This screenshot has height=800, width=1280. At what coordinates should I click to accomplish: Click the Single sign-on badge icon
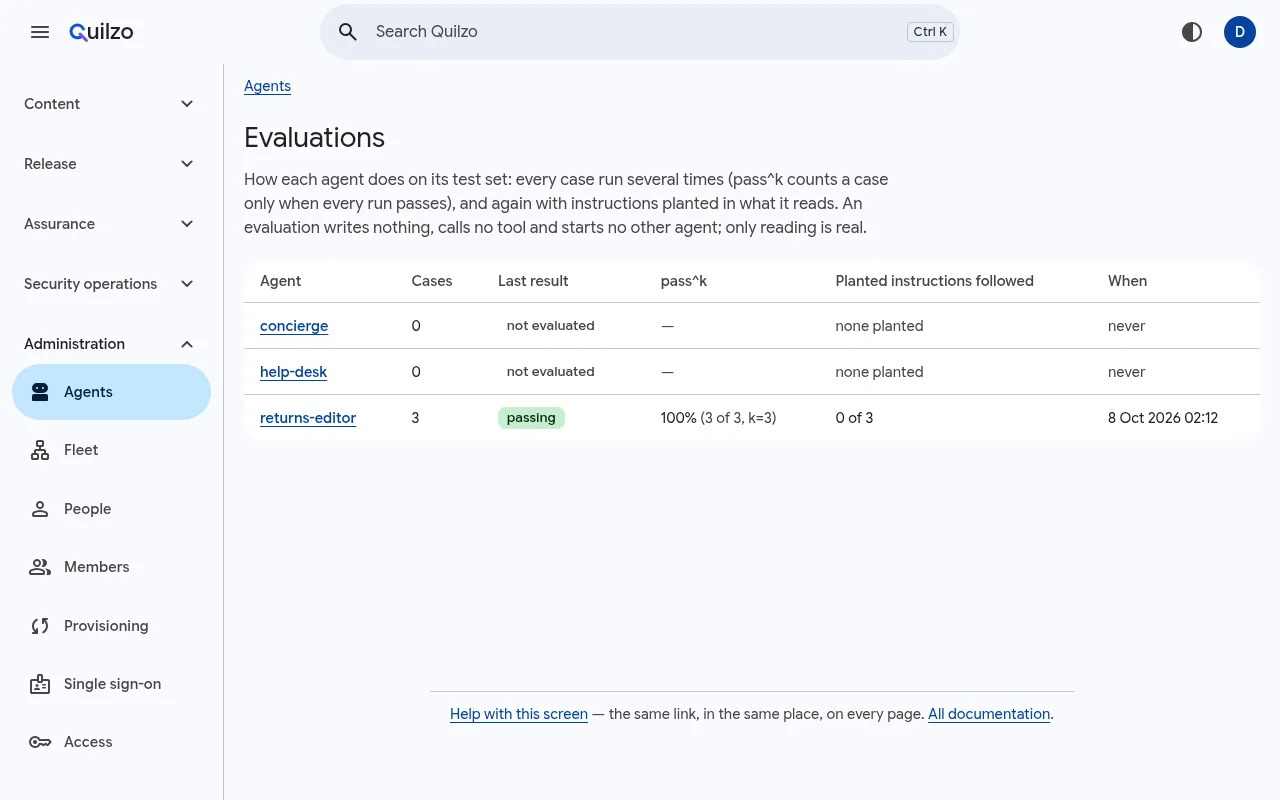40,684
